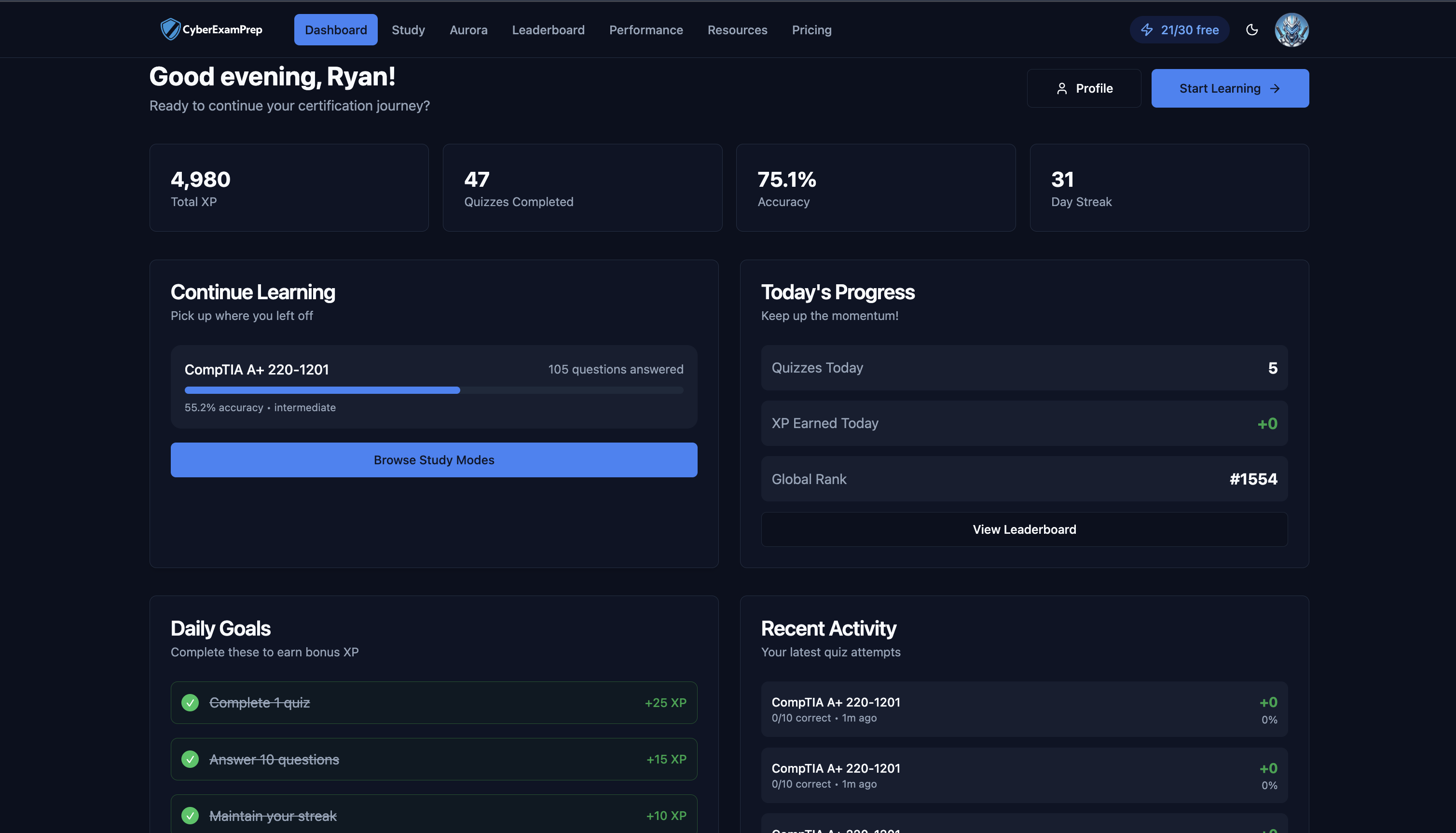Click the Today's Progress heading

pos(838,292)
